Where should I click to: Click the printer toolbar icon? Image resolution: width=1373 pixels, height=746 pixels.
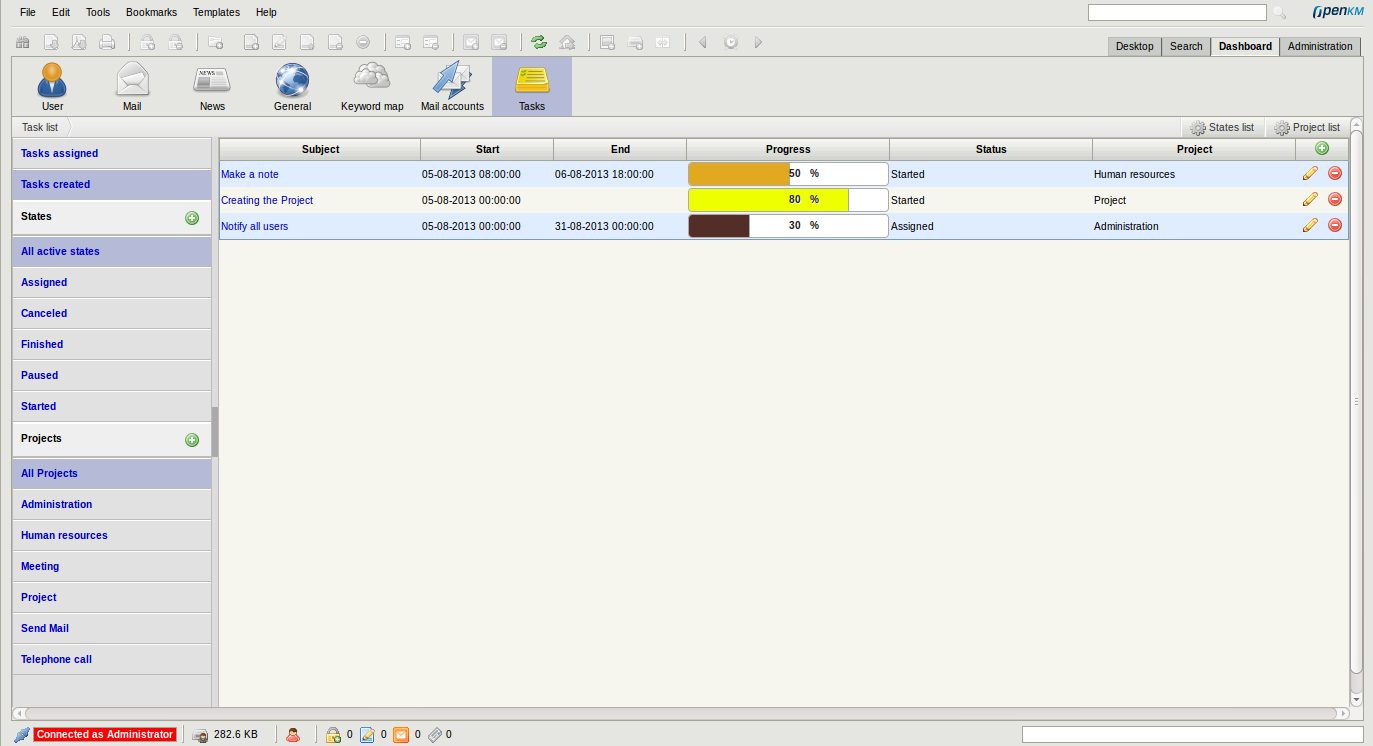click(x=107, y=43)
